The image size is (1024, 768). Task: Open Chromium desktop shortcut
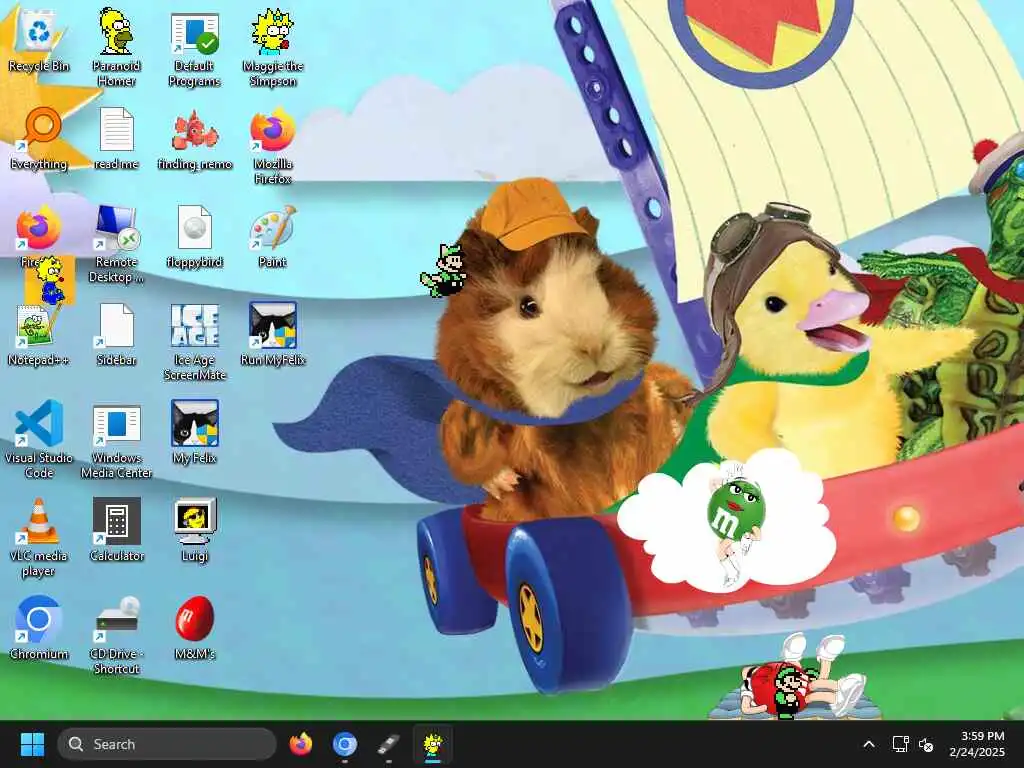click(39, 629)
